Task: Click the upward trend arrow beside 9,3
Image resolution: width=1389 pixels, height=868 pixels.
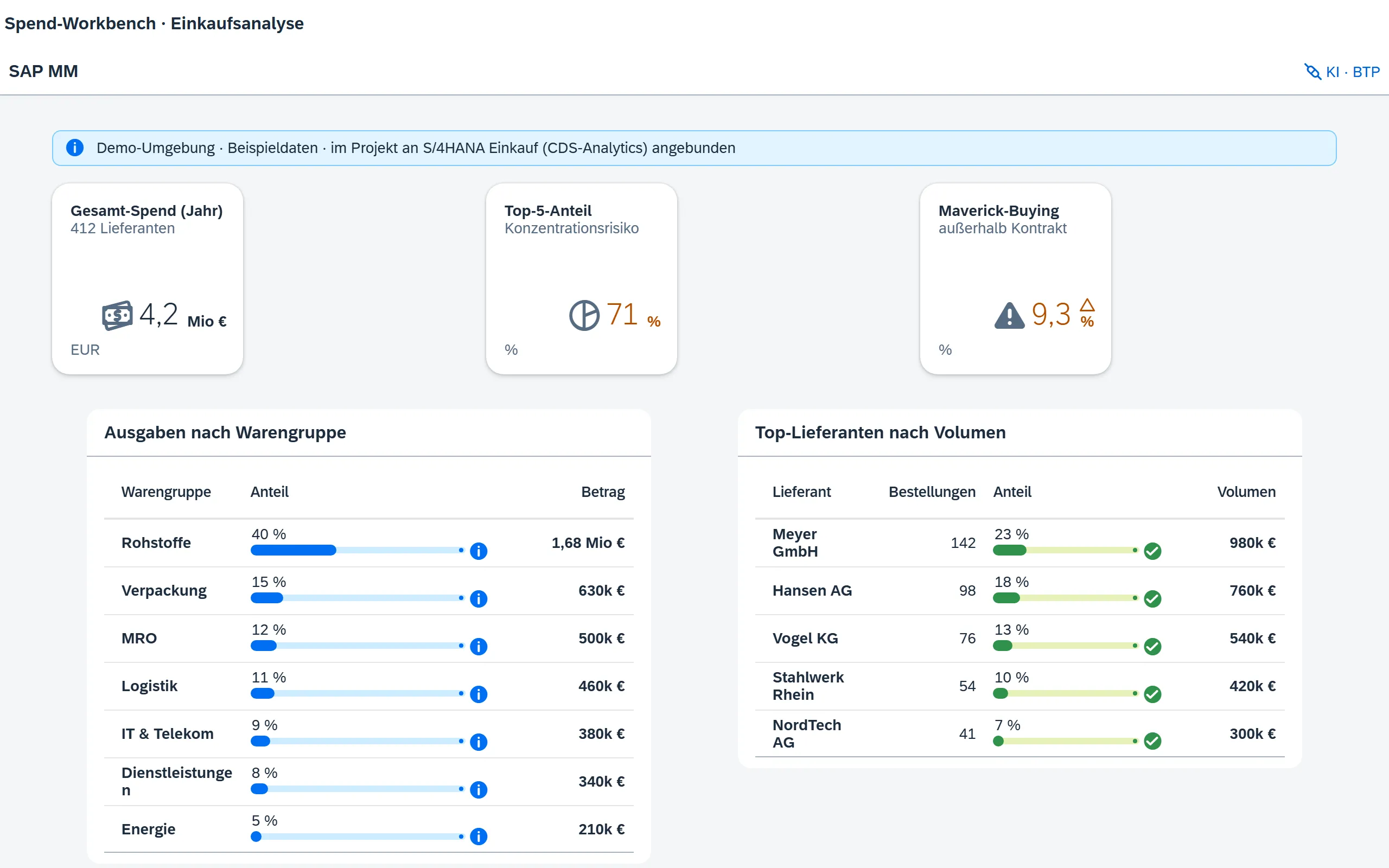Action: [1087, 305]
